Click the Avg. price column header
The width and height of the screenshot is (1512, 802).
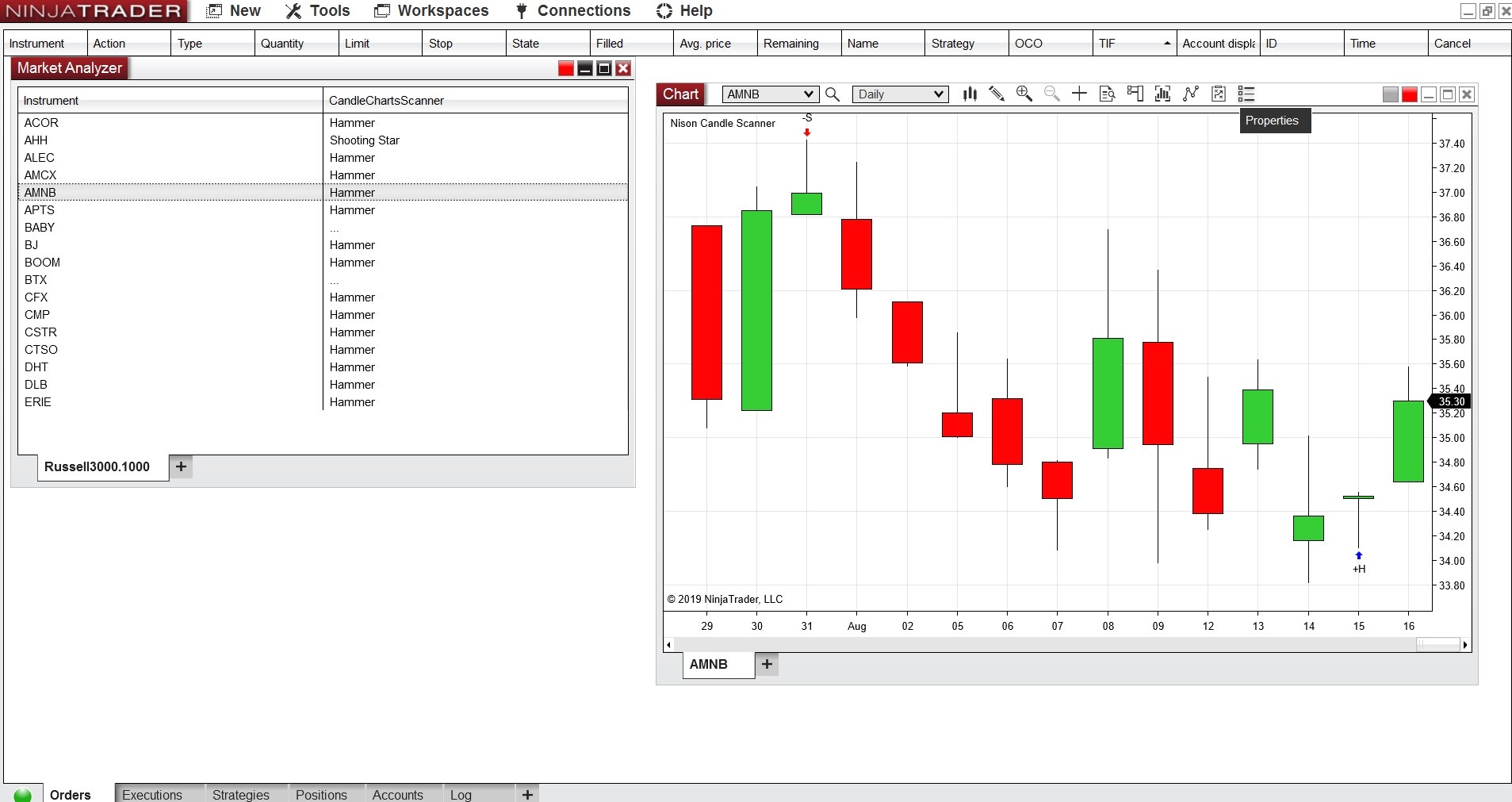point(715,44)
